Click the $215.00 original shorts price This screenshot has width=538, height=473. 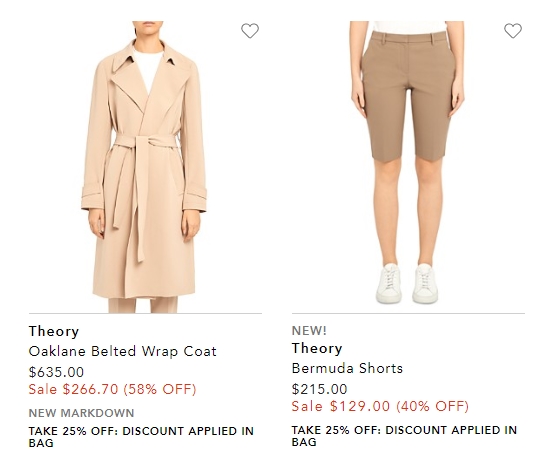(319, 389)
